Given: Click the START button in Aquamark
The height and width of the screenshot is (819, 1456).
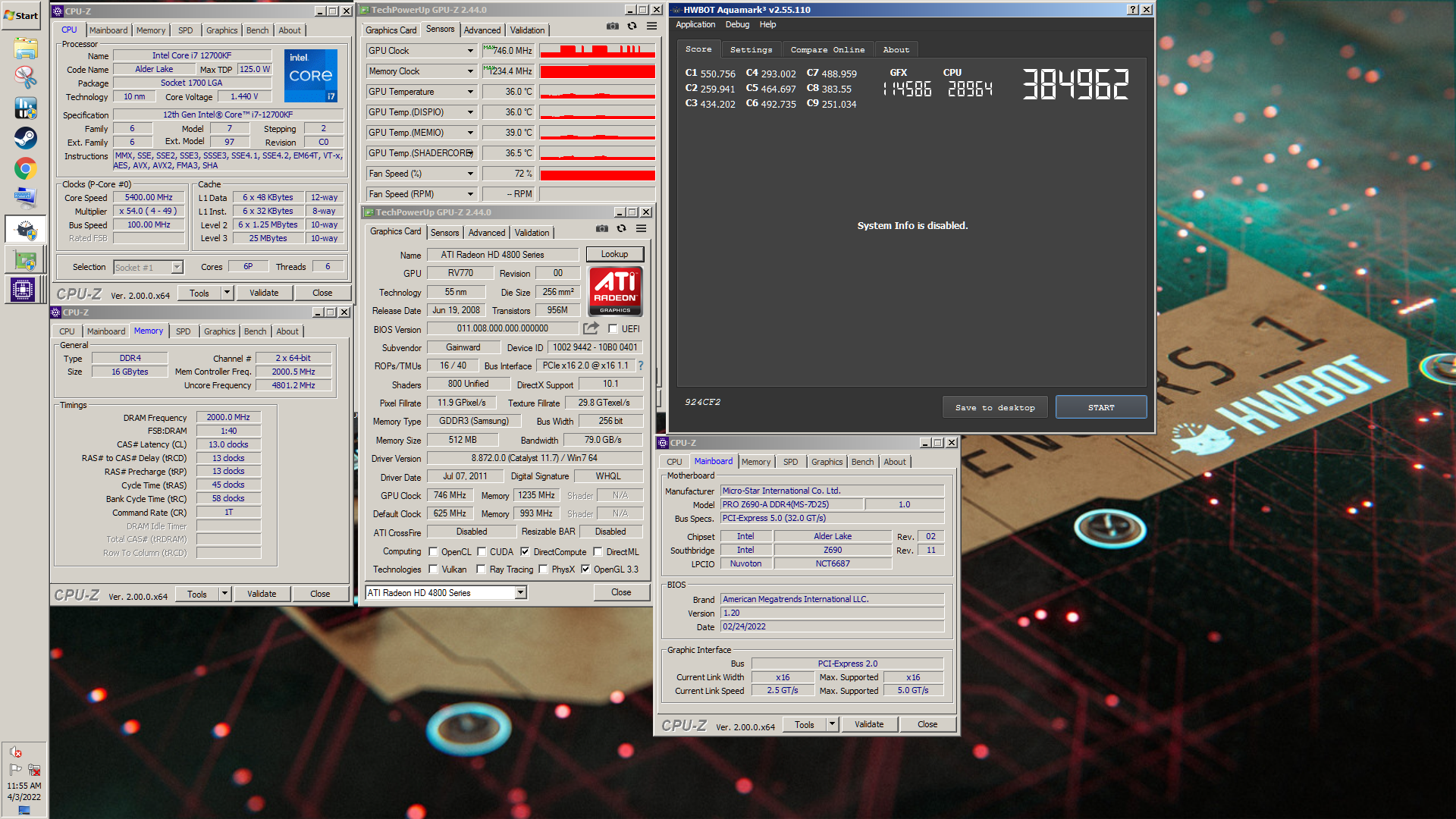Looking at the screenshot, I should 1101,407.
